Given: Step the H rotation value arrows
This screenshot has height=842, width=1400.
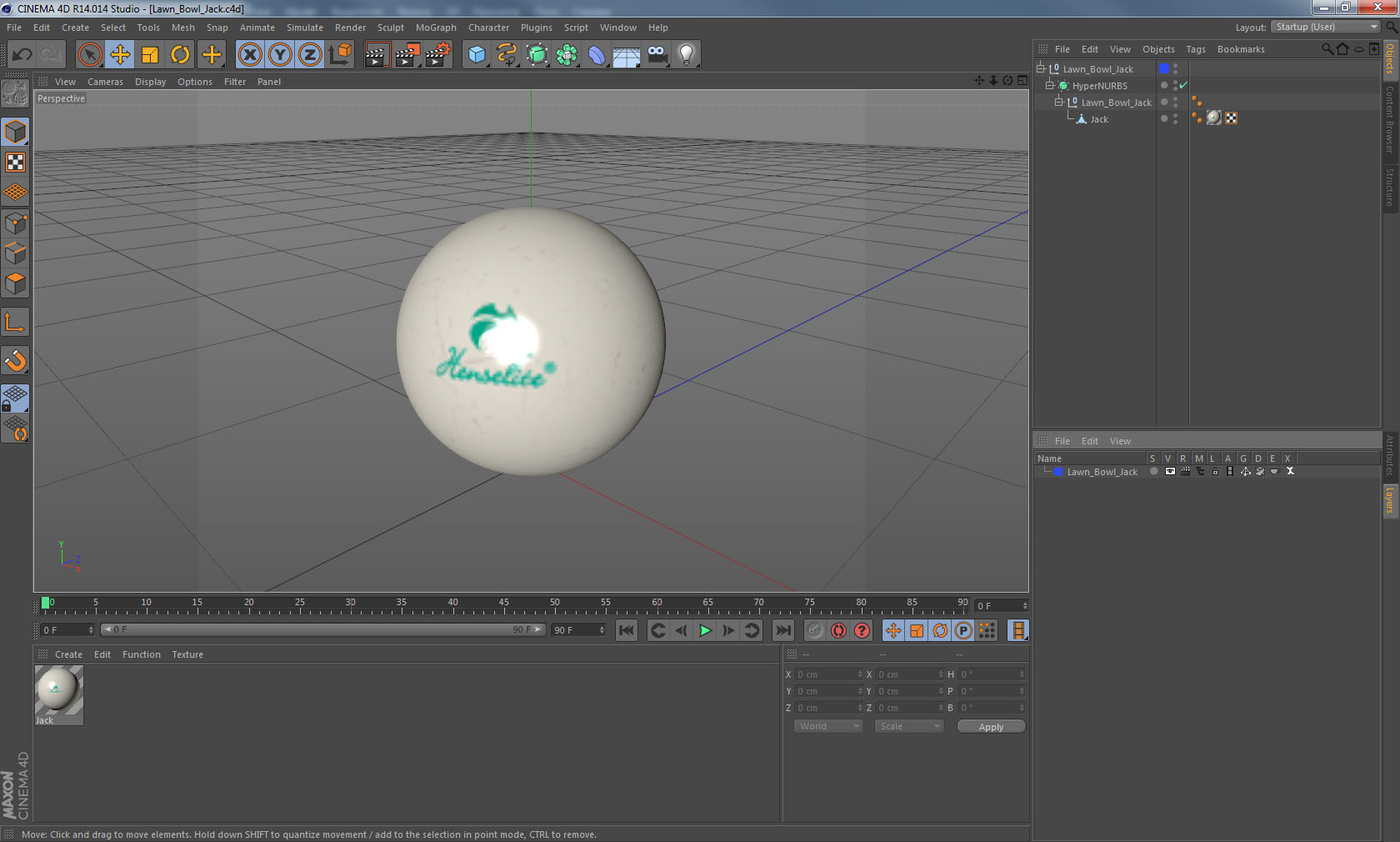Looking at the screenshot, I should click(1022, 674).
